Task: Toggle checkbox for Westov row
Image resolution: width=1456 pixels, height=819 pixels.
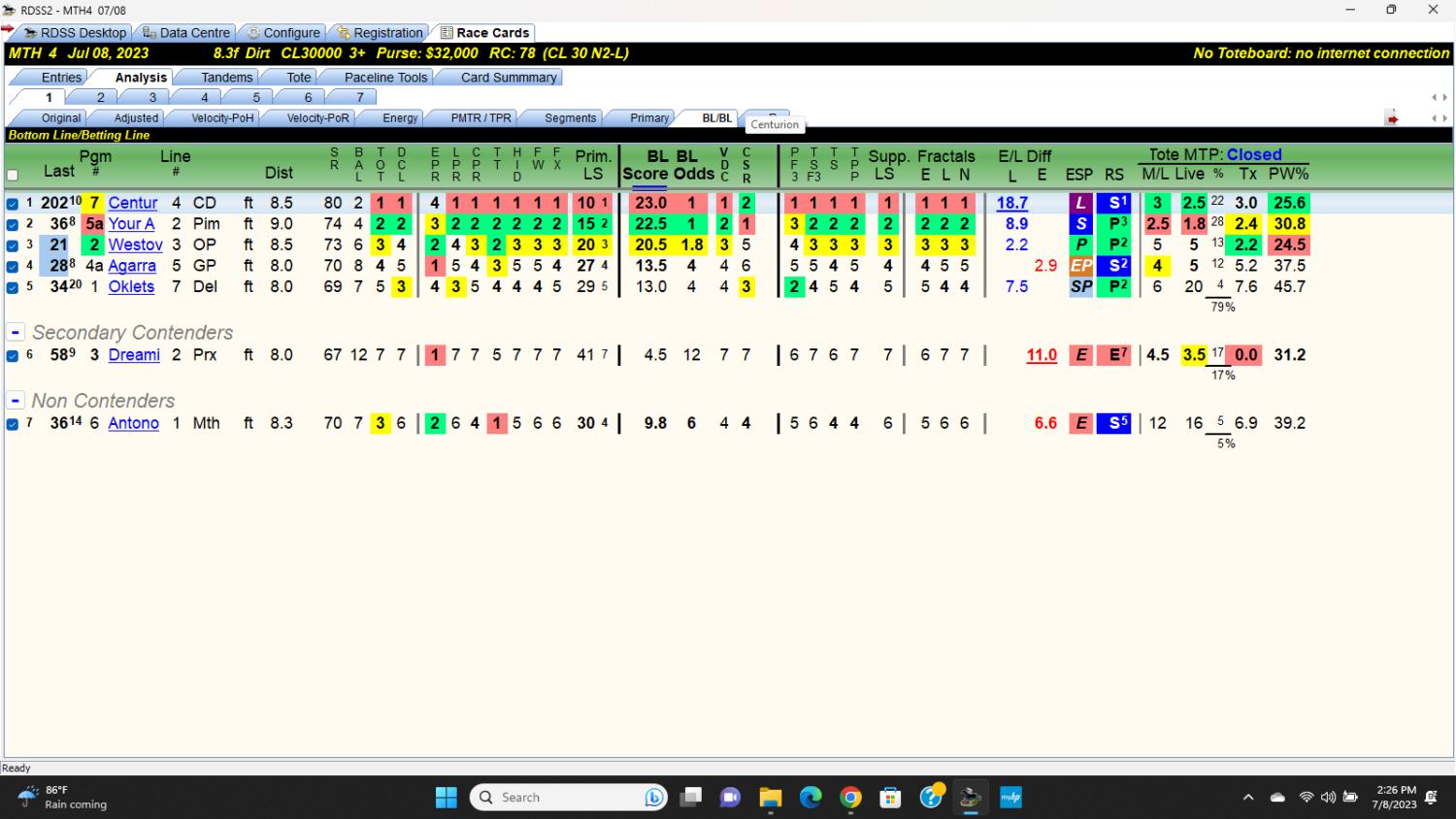Action: [x=13, y=246]
